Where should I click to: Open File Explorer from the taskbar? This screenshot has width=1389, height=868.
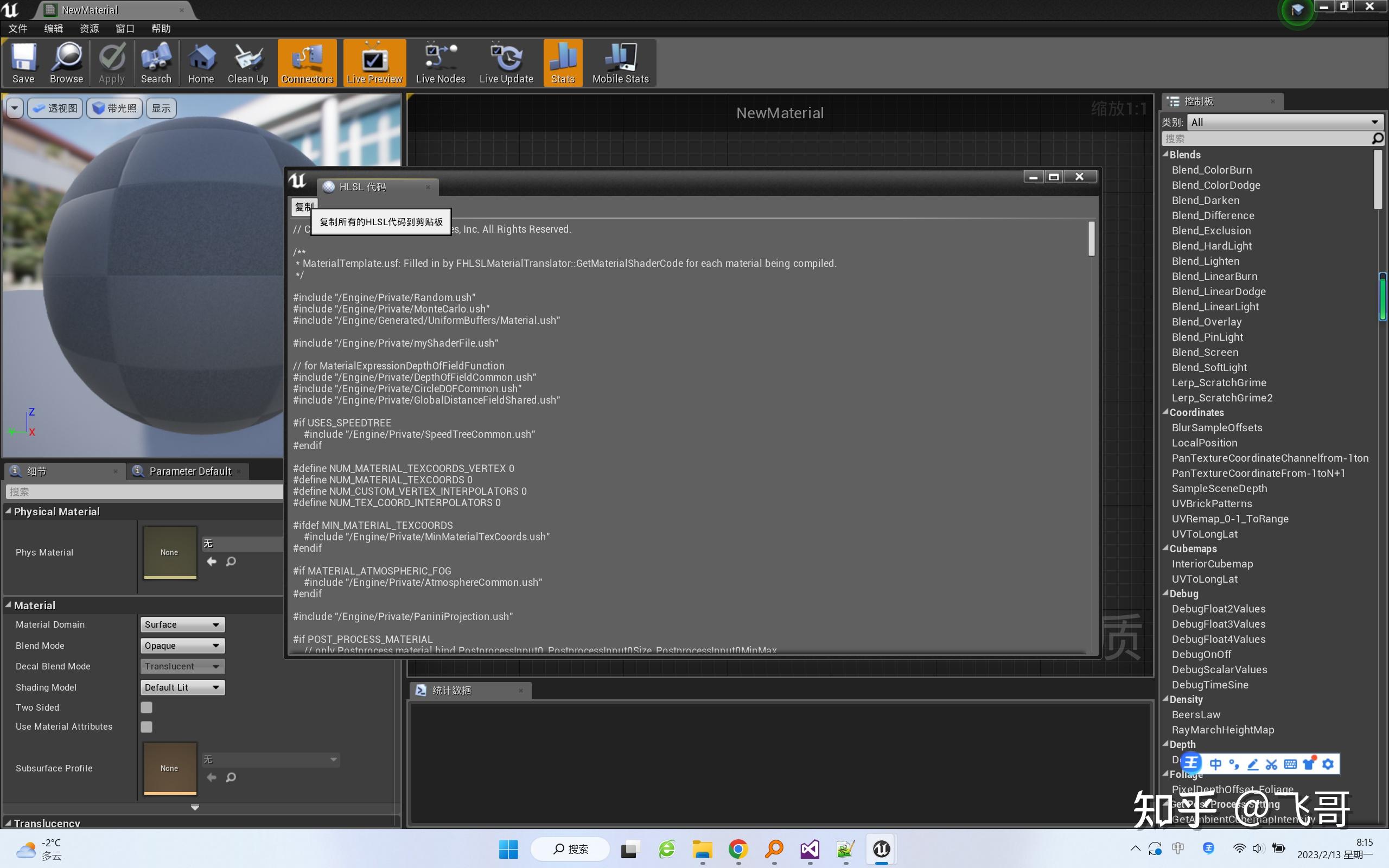pyautogui.click(x=702, y=849)
